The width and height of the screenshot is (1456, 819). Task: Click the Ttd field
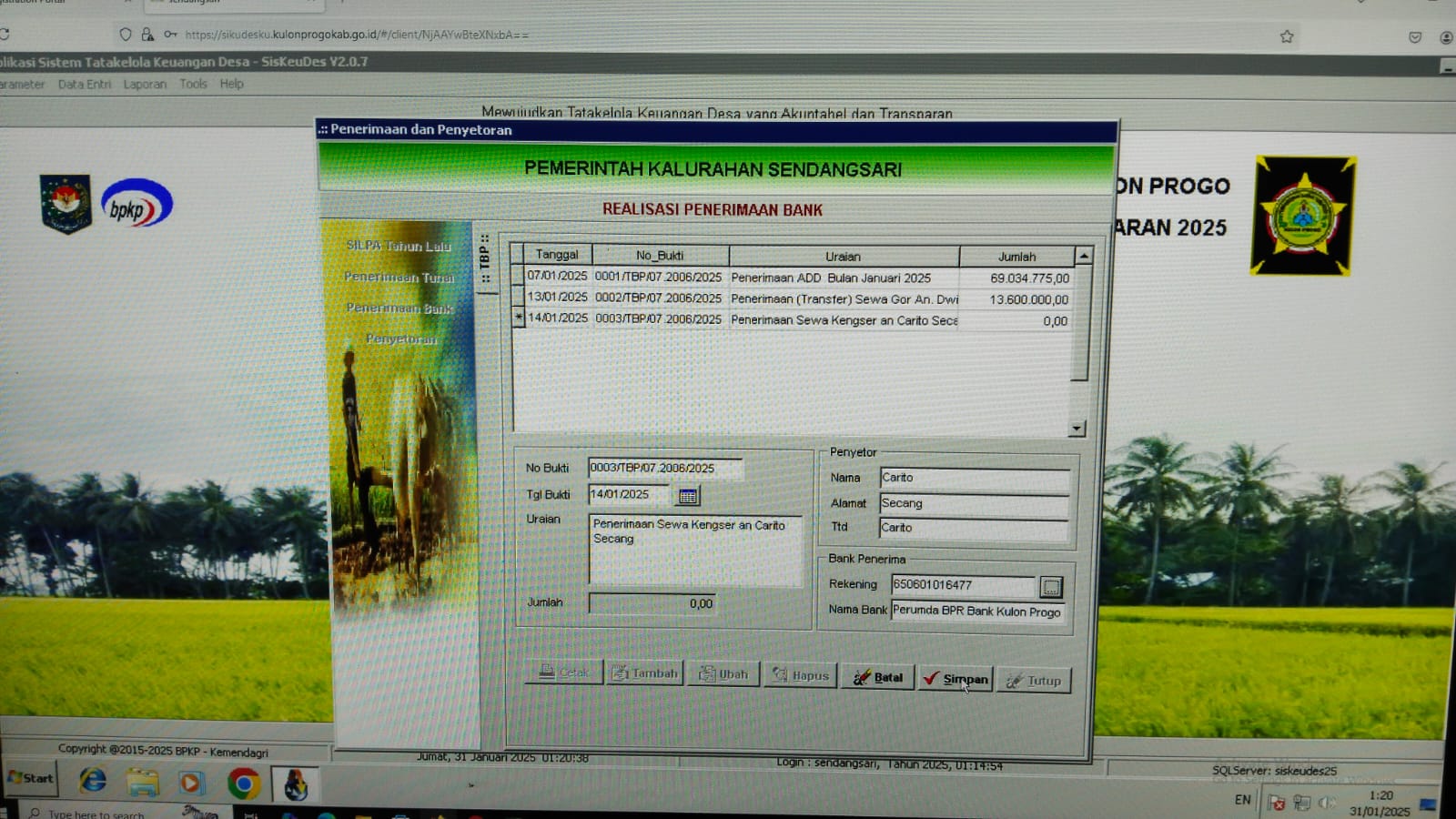[x=974, y=528]
